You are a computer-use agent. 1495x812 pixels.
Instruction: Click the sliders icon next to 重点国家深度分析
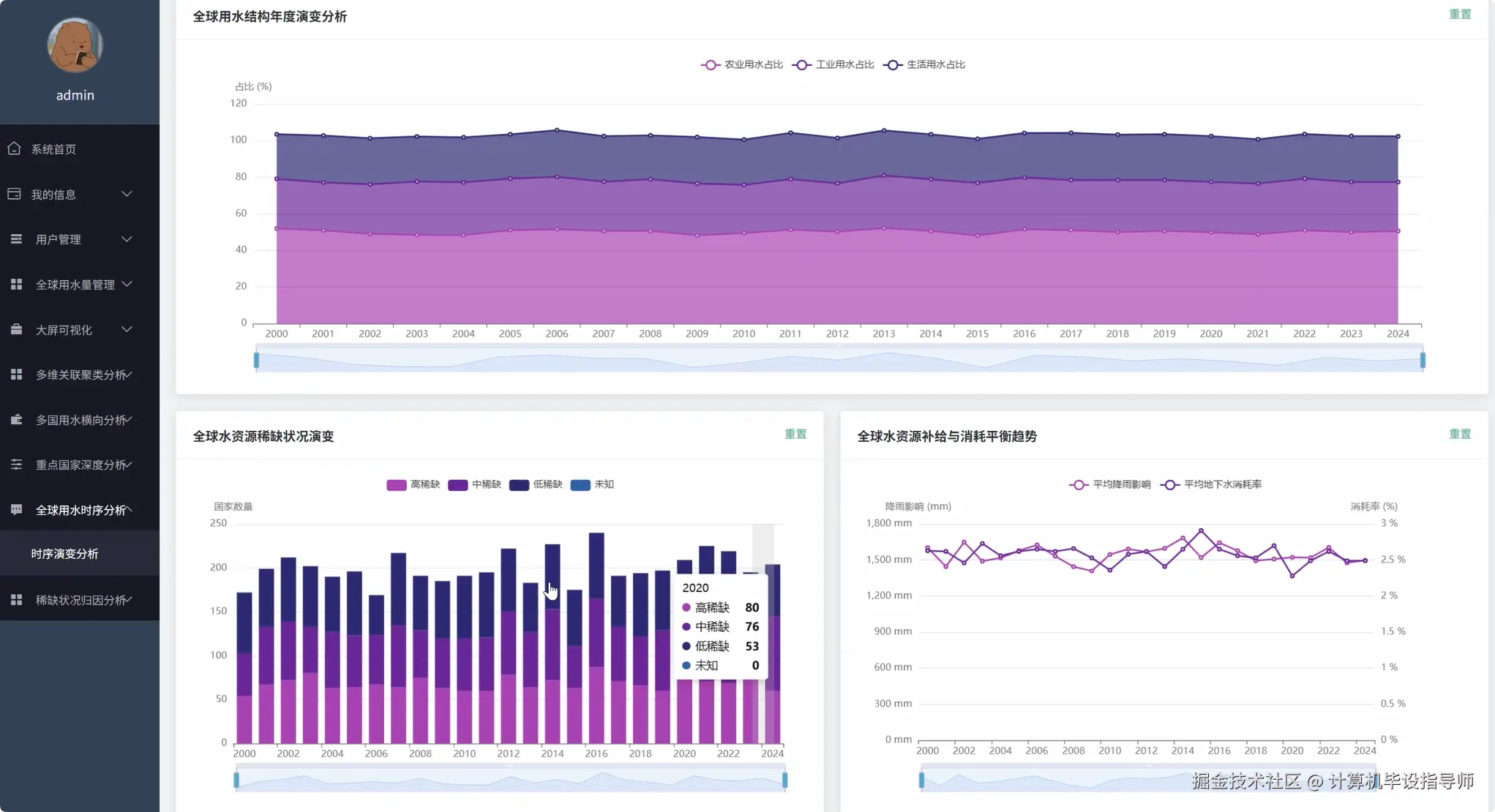[16, 465]
